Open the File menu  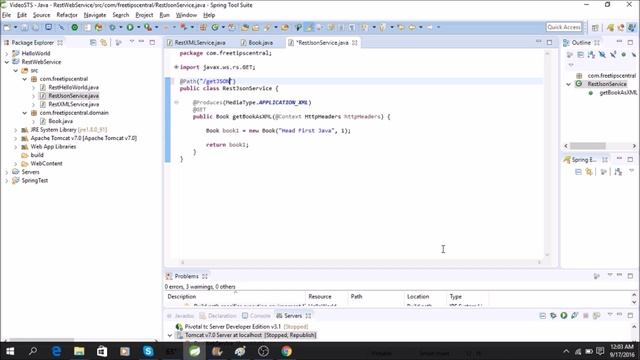(x=7, y=15)
